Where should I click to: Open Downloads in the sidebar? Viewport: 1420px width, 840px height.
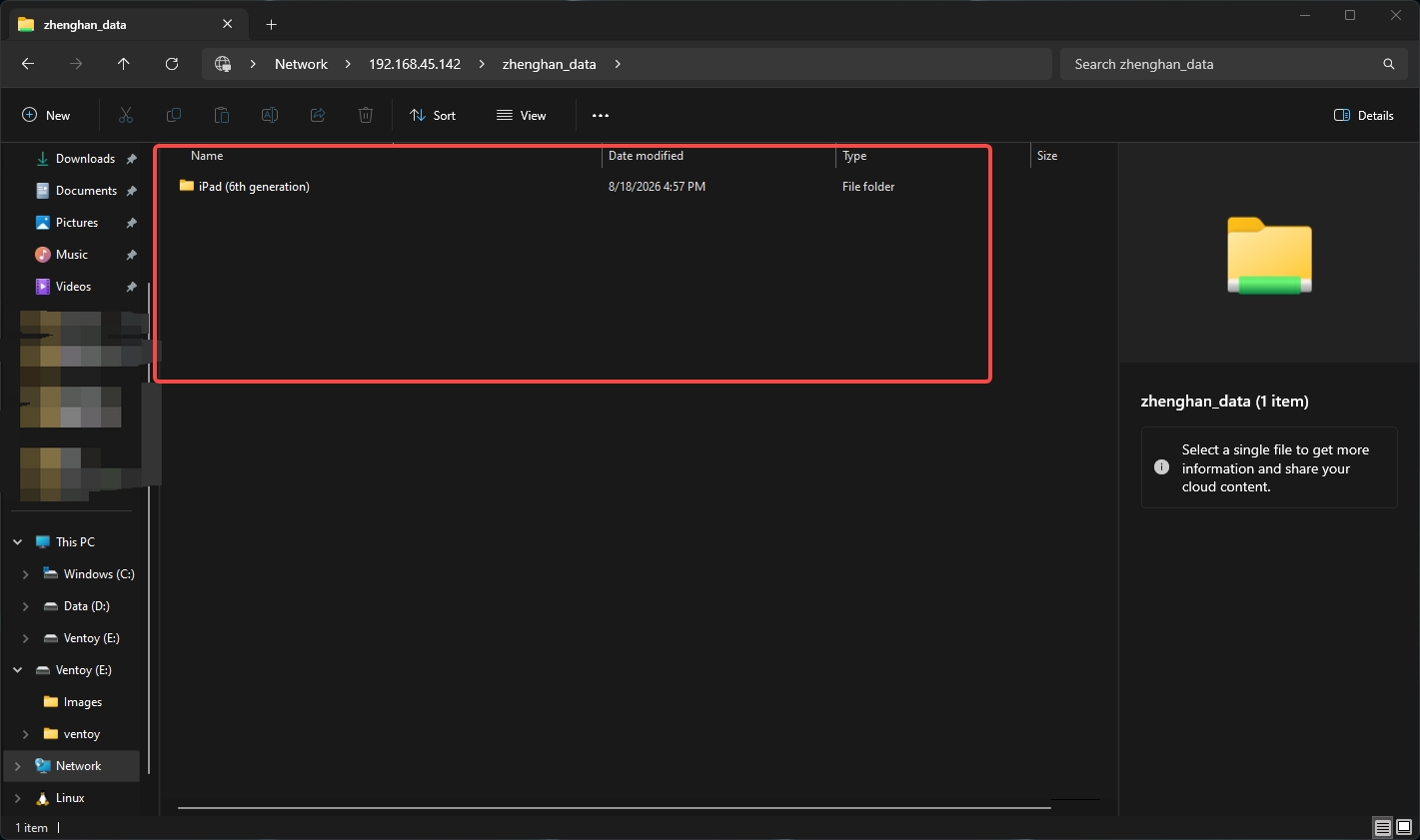(85, 159)
